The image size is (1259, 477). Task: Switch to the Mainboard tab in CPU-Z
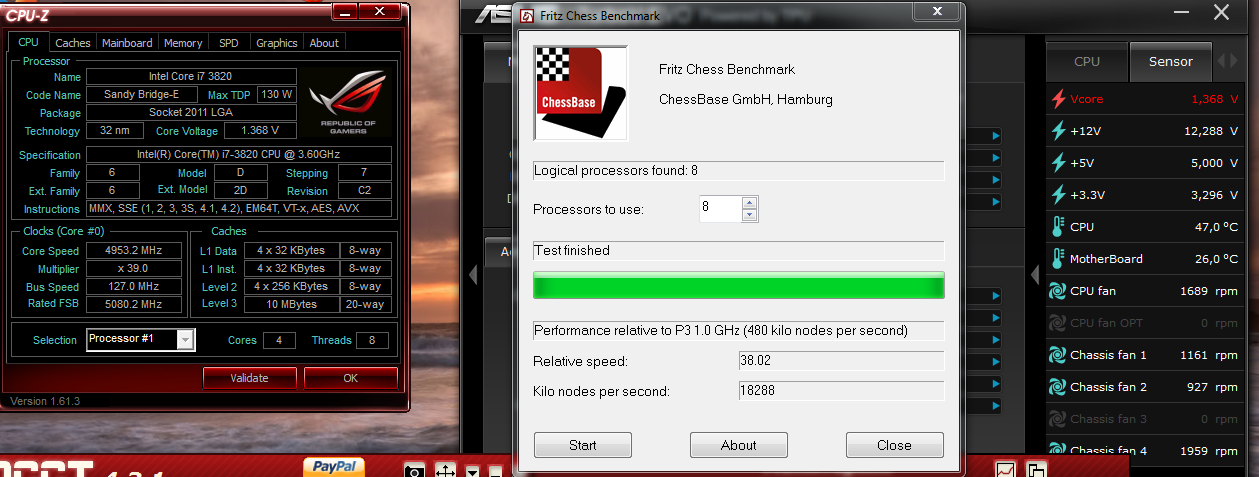click(x=127, y=43)
